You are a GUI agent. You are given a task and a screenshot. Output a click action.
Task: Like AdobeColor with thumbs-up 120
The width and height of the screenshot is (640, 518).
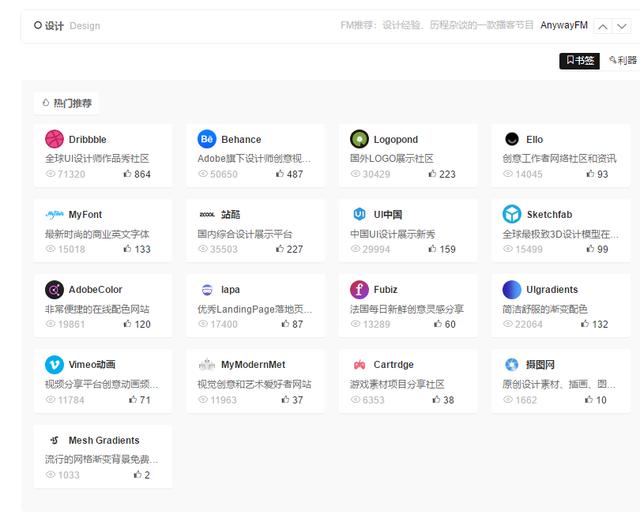tap(137, 324)
